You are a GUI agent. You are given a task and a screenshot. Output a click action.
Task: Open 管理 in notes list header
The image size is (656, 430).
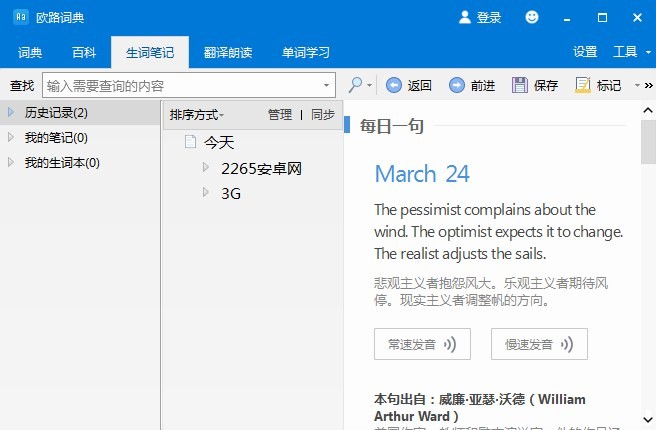tap(280, 114)
